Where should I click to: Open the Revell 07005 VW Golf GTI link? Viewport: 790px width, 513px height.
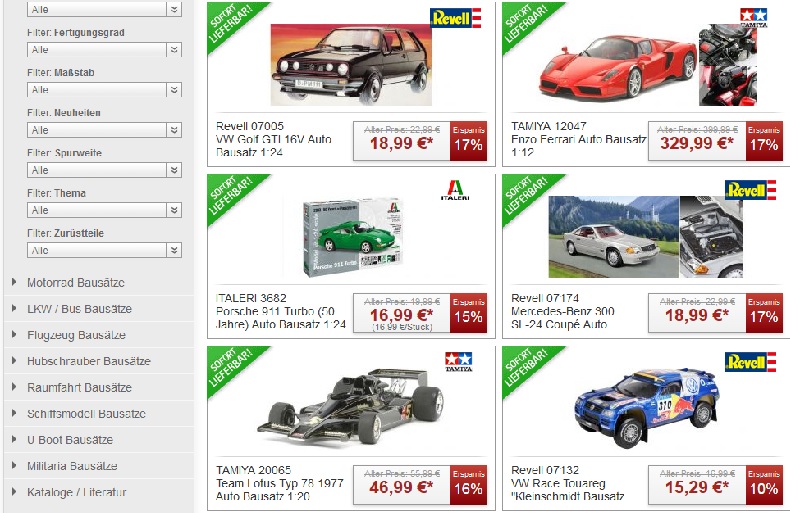[274, 139]
